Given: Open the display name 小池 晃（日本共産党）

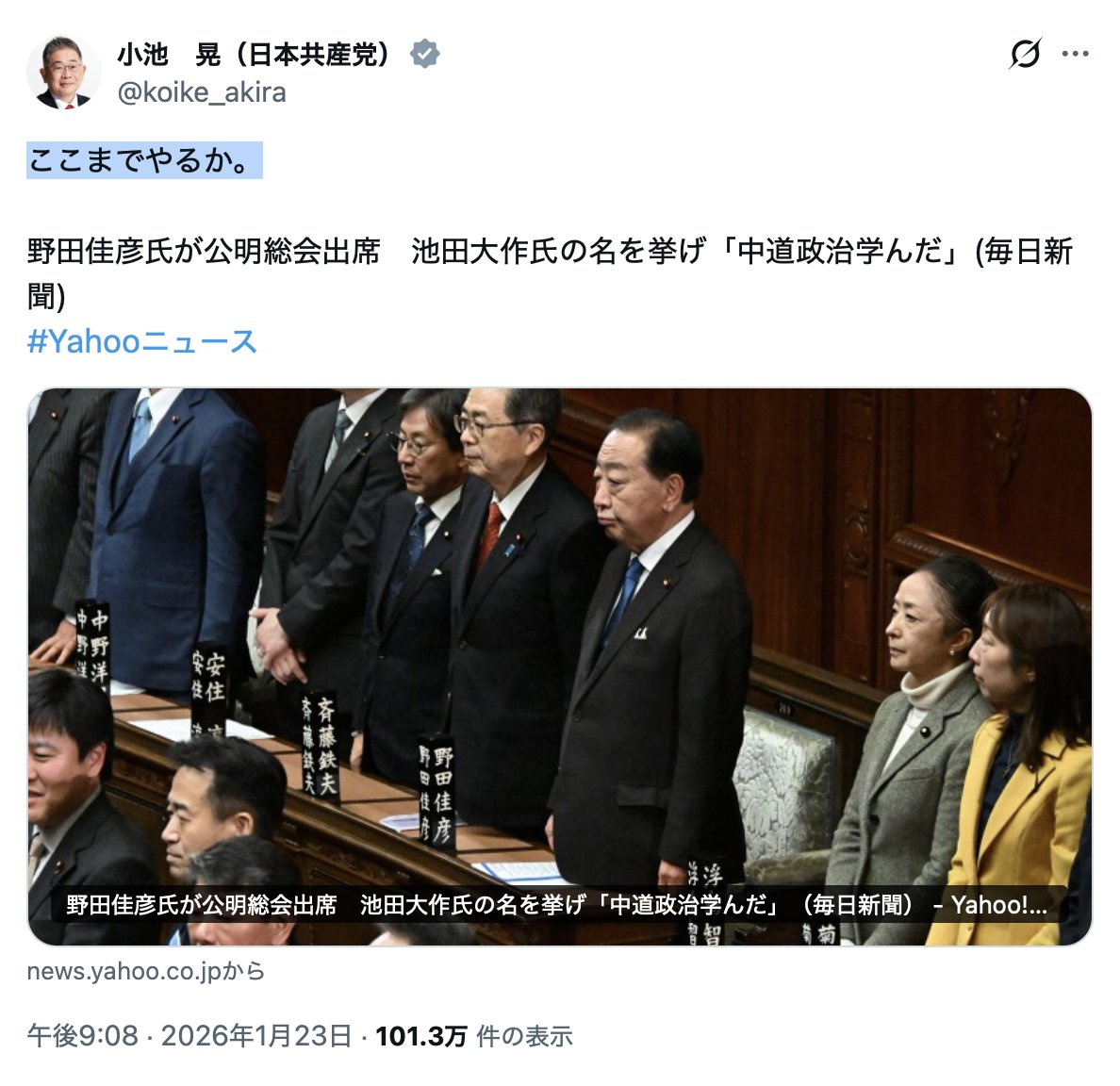Looking at the screenshot, I should pyautogui.click(x=255, y=55).
